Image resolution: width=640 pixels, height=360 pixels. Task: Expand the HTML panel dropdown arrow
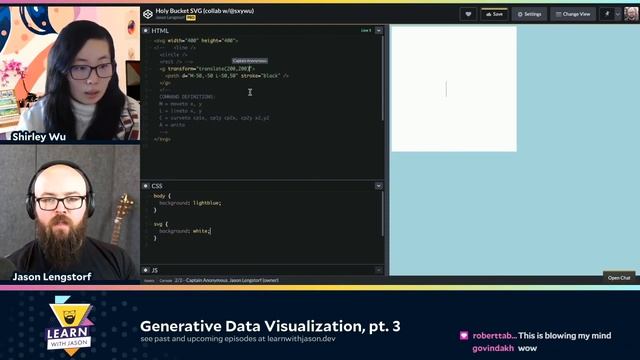click(379, 31)
